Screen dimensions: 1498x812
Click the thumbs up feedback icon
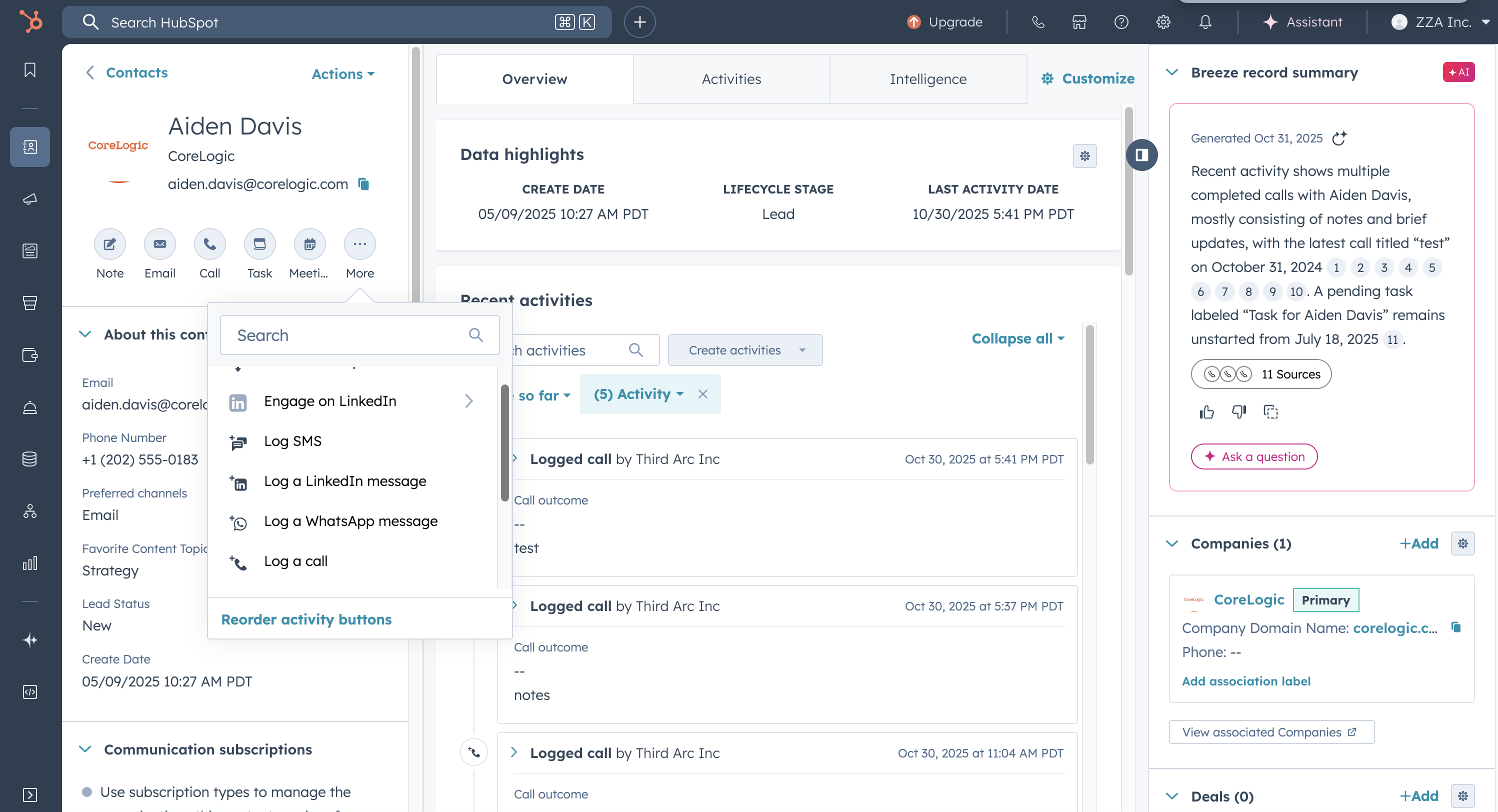tap(1206, 412)
